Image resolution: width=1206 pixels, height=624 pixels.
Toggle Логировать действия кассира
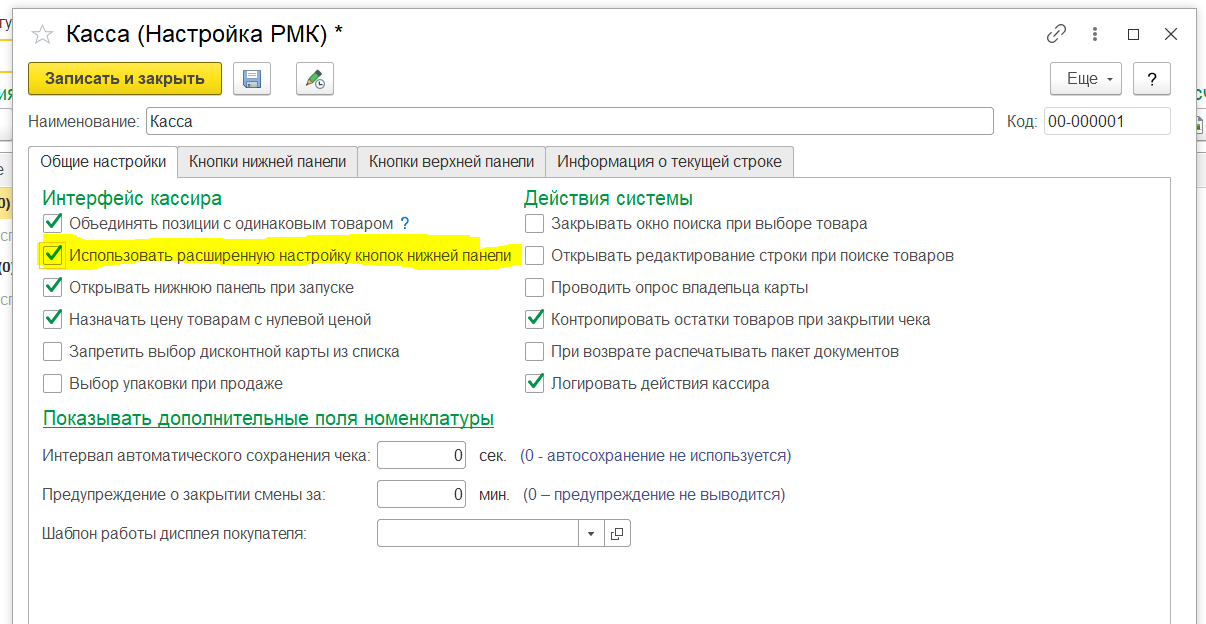coord(535,384)
